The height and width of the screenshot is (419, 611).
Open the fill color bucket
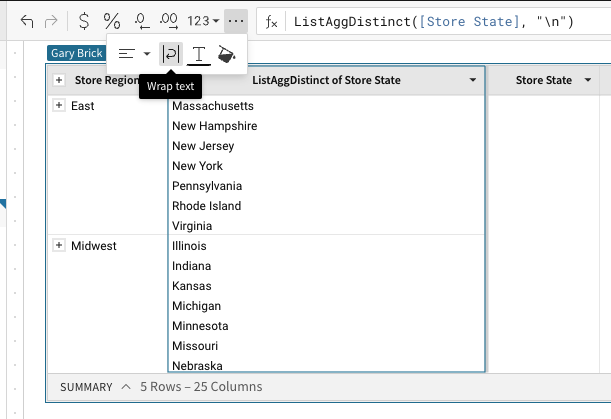tap(226, 54)
